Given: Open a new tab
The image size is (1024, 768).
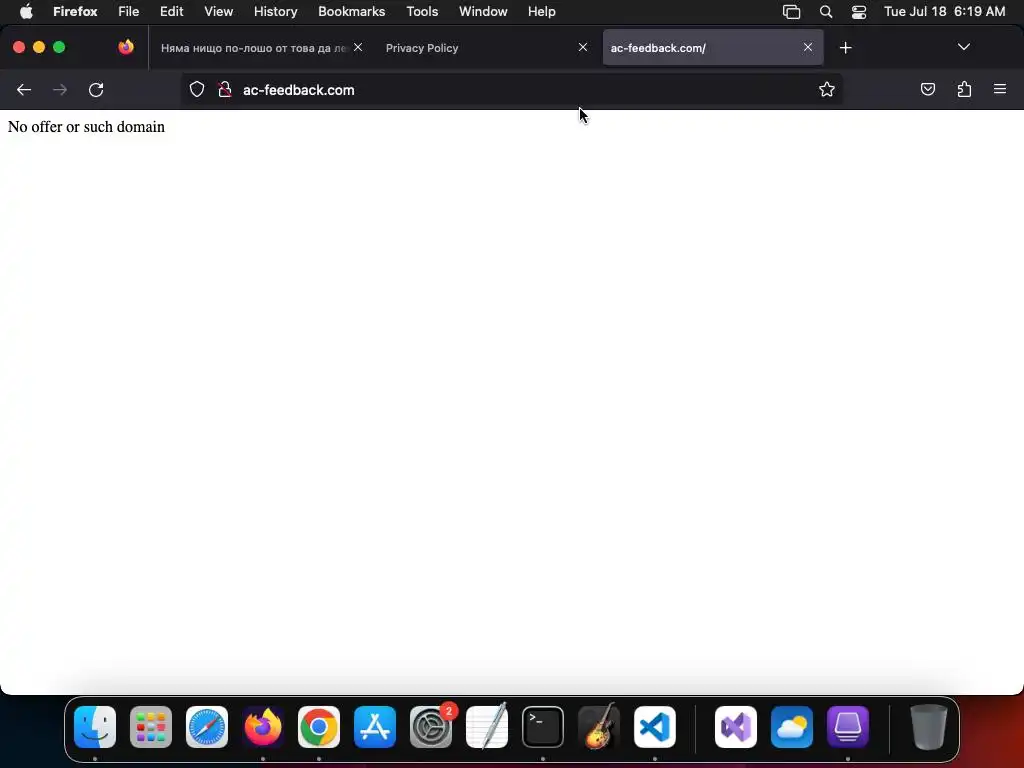Looking at the screenshot, I should 846,48.
